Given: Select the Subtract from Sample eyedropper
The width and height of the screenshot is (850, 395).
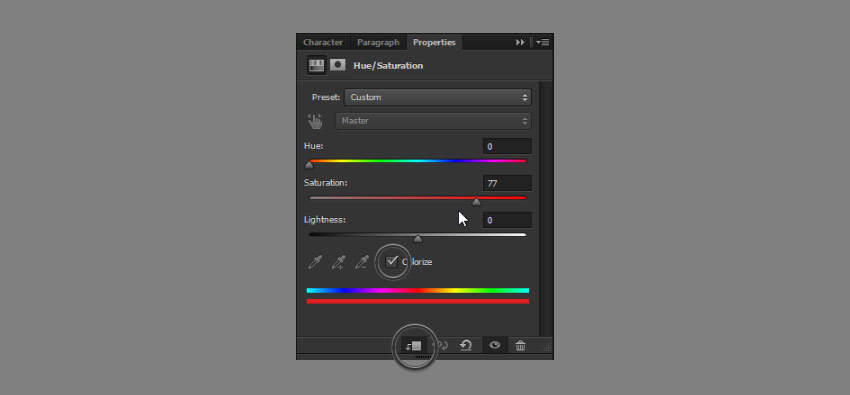Looking at the screenshot, I should pyautogui.click(x=362, y=262).
